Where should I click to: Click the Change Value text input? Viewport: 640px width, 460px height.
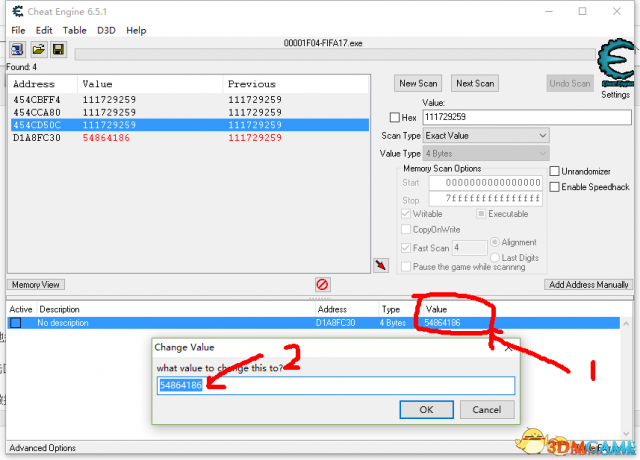336,385
